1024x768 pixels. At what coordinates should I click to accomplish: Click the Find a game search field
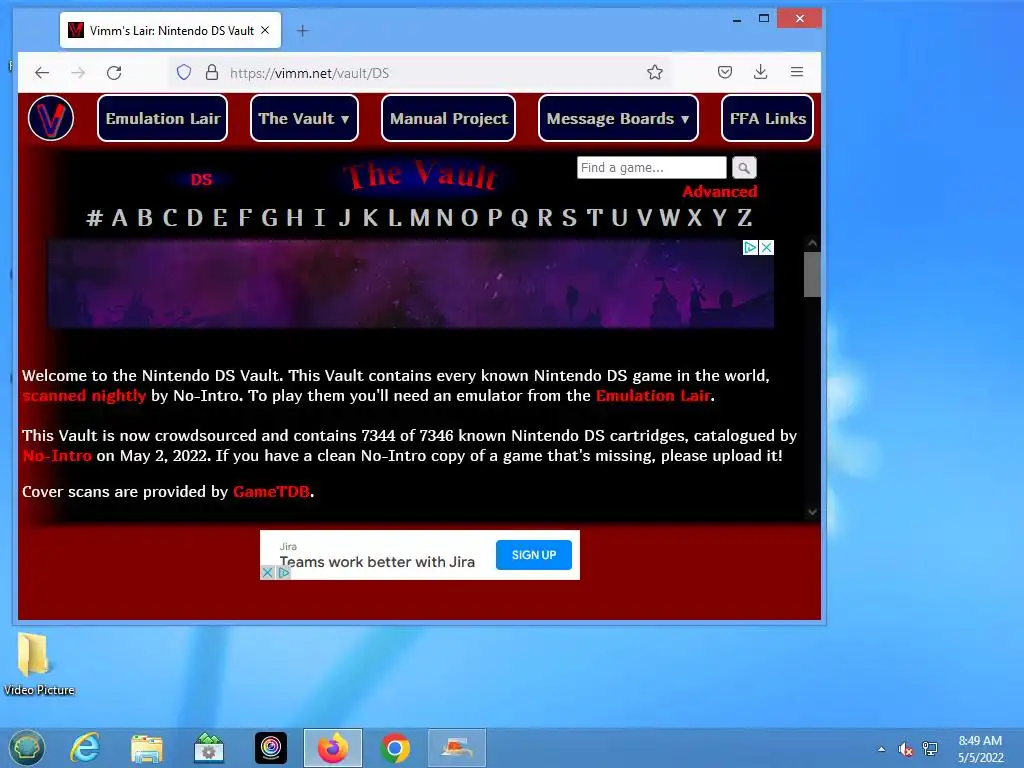[x=652, y=168]
